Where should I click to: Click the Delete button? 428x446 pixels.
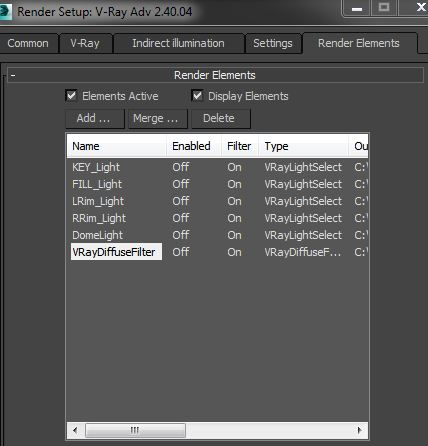(x=221, y=119)
